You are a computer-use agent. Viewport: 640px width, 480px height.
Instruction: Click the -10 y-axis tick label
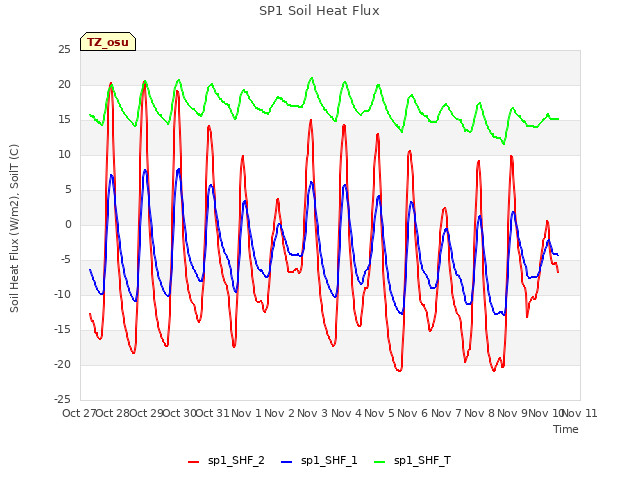click(63, 295)
